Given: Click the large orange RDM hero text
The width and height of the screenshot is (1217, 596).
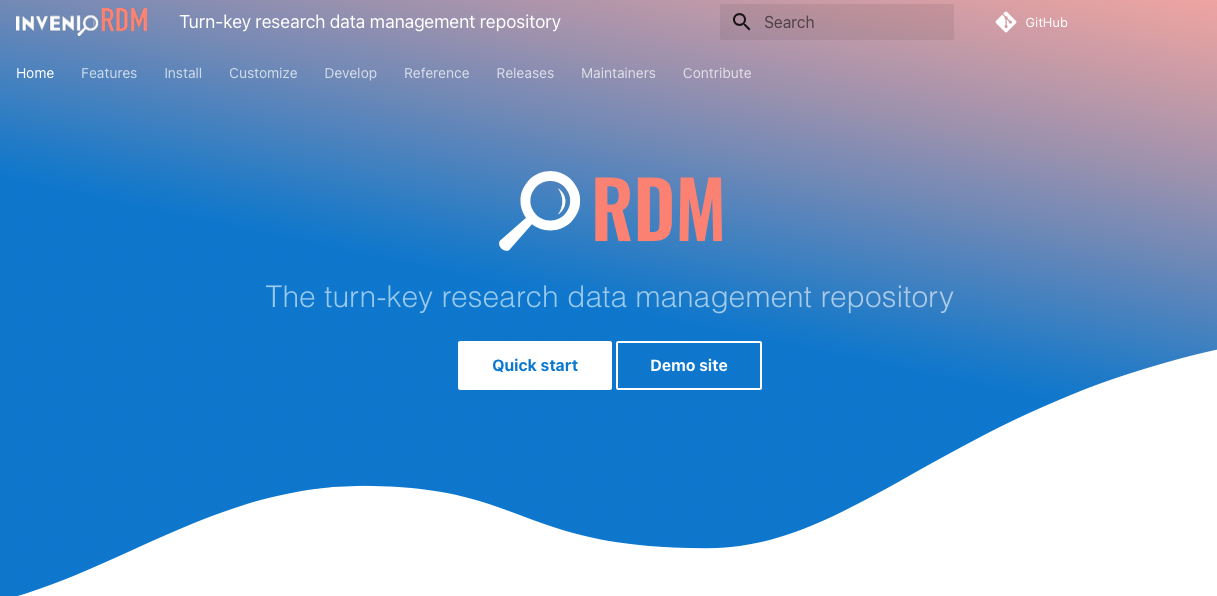Looking at the screenshot, I should pos(658,210).
